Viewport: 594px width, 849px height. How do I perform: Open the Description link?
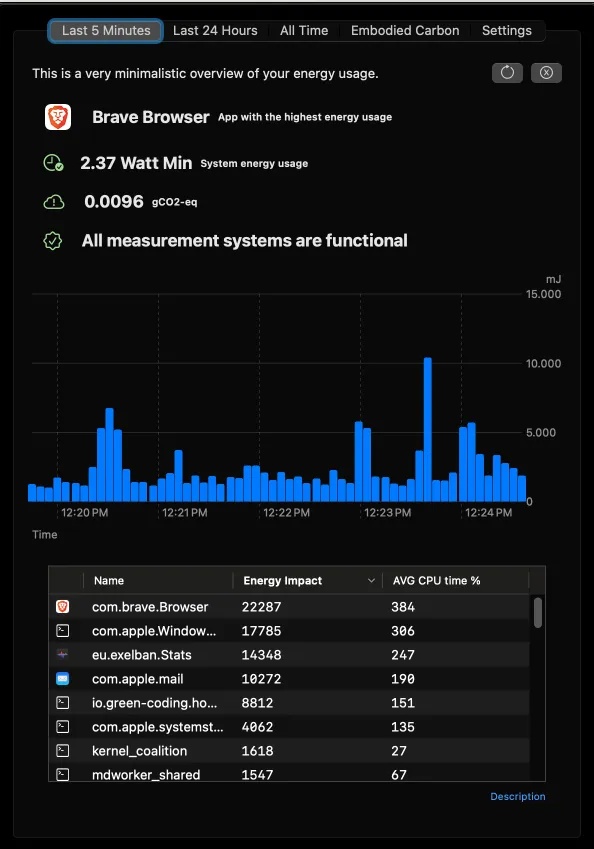coord(518,796)
